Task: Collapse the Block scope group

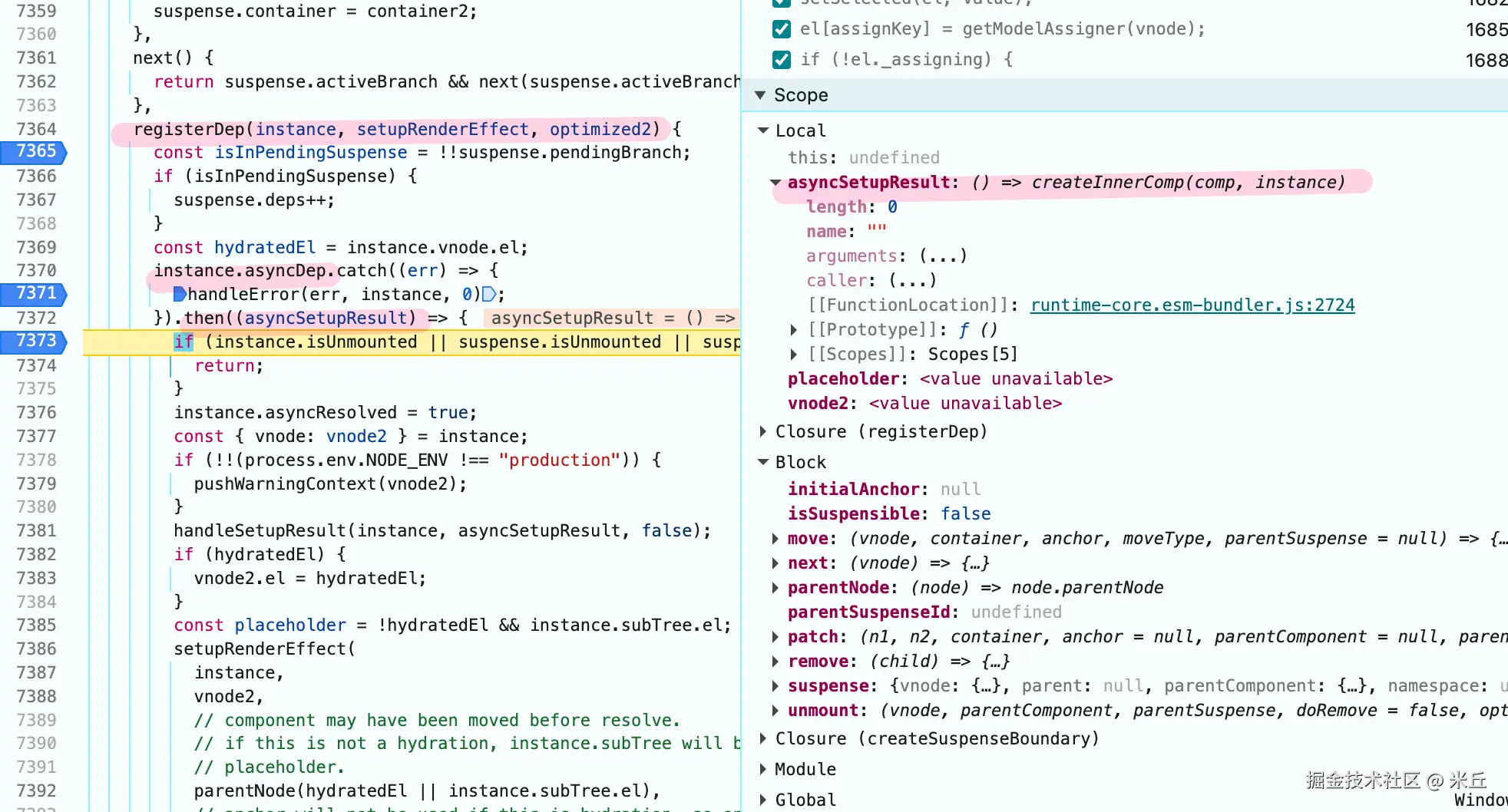Action: 763,462
